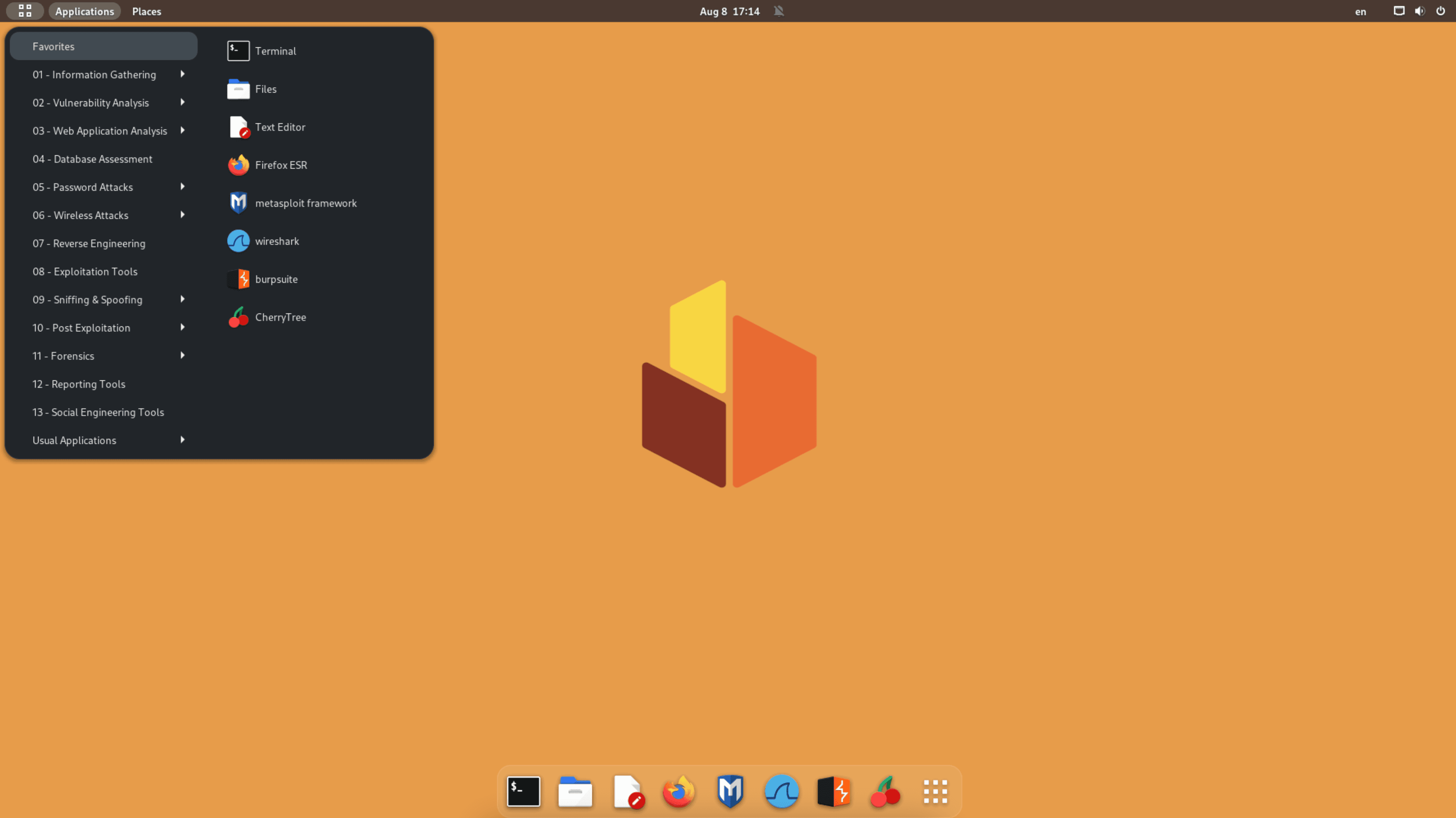Select Places menu item
1456x818 pixels.
146,11
